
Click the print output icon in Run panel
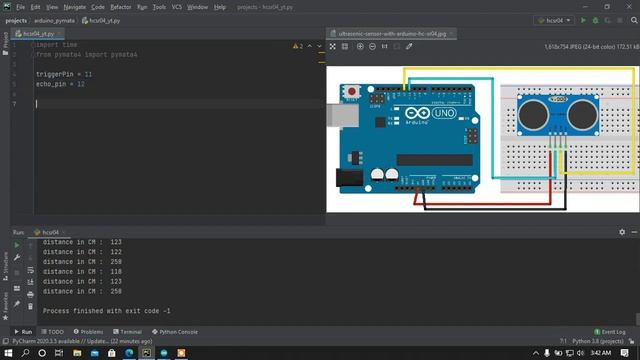coord(30,294)
